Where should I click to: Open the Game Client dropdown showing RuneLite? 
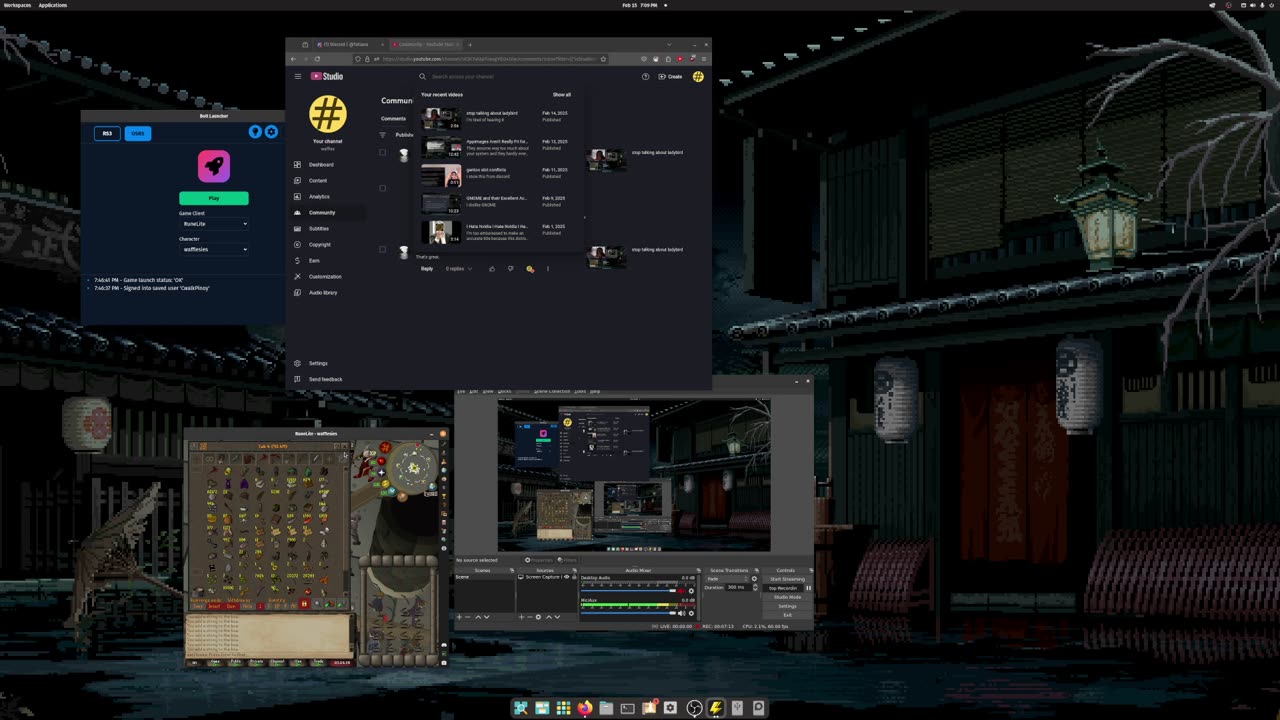[x=214, y=223]
